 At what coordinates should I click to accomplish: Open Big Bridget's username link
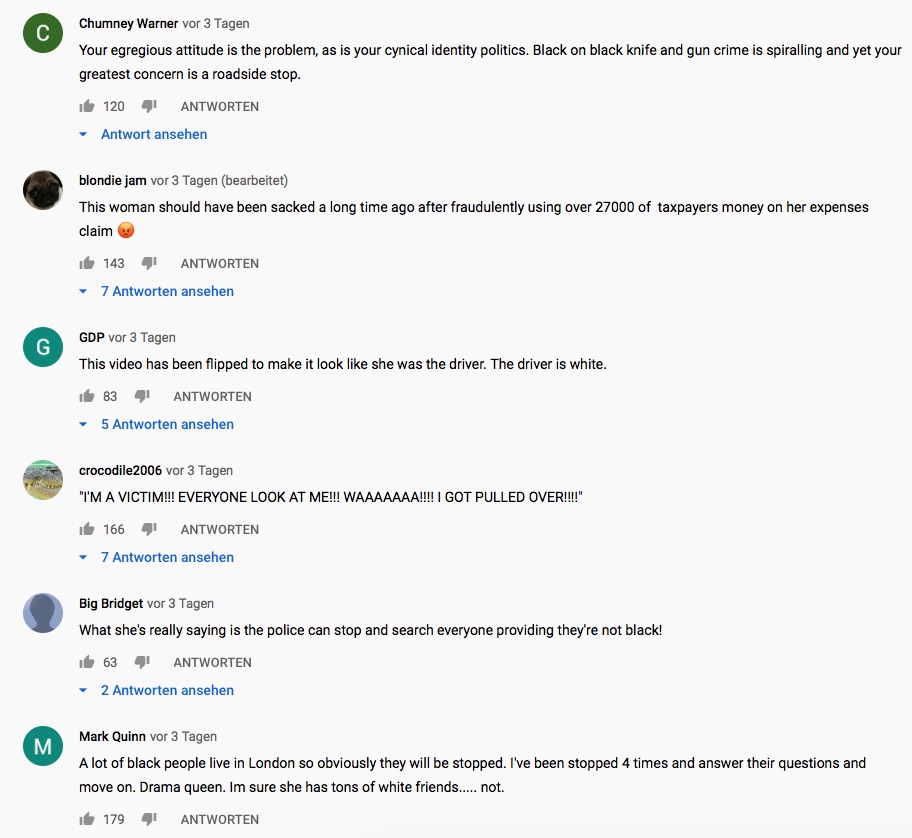tap(111, 603)
